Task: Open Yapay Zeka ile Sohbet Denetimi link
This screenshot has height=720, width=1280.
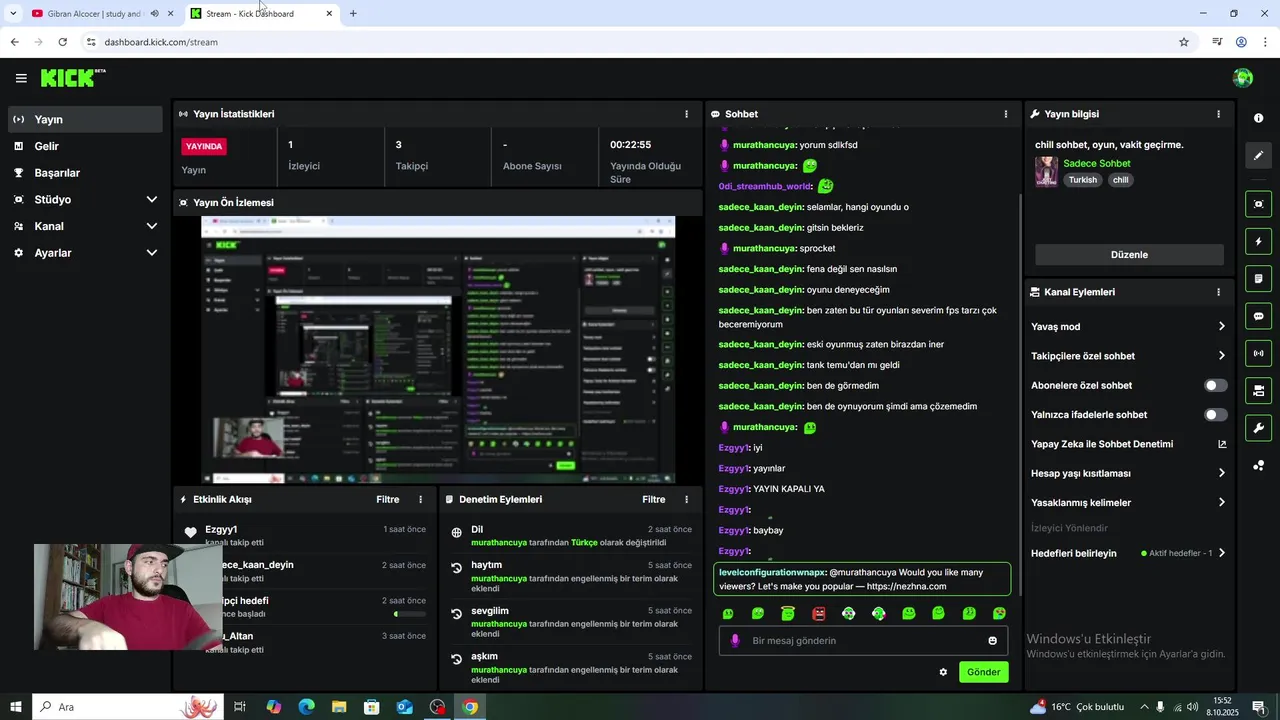Action: [x=1129, y=444]
